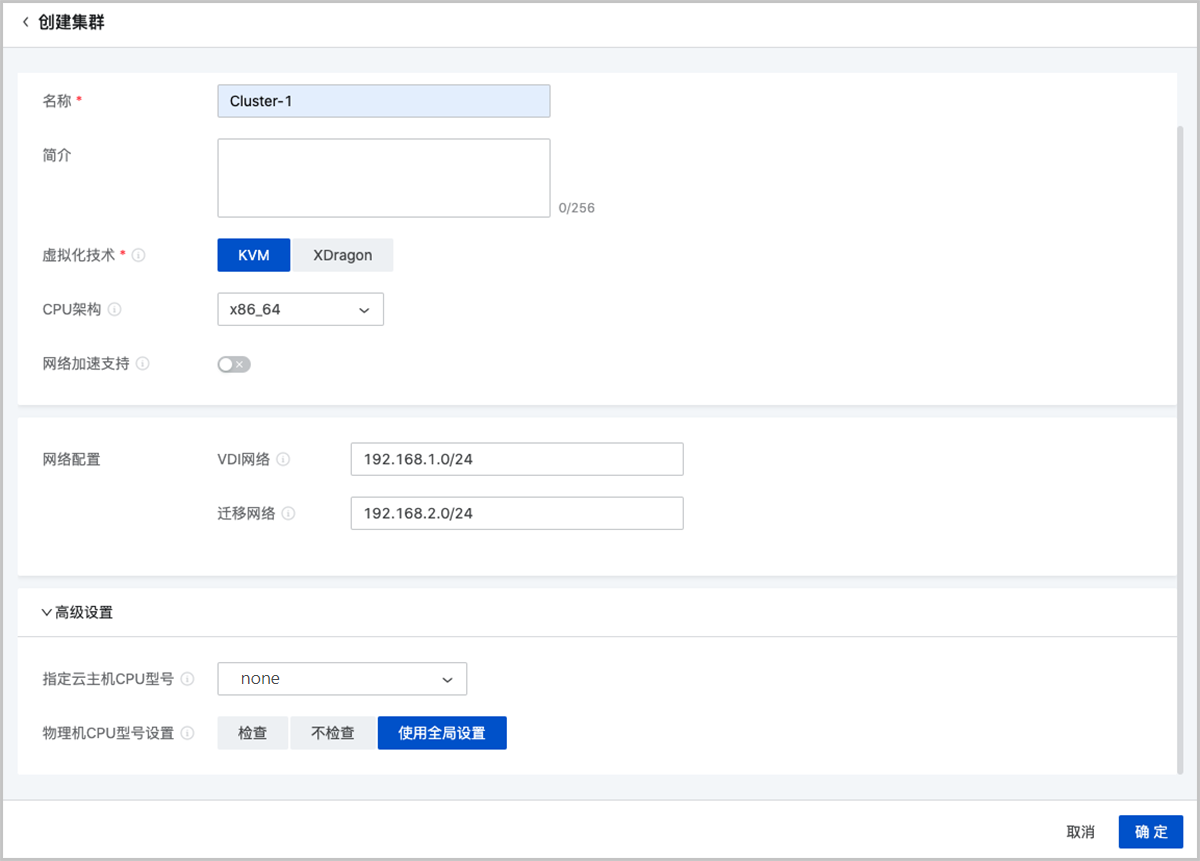Click the info icon next to 指定云主机CPU型号
The height and width of the screenshot is (861, 1200).
point(188,679)
